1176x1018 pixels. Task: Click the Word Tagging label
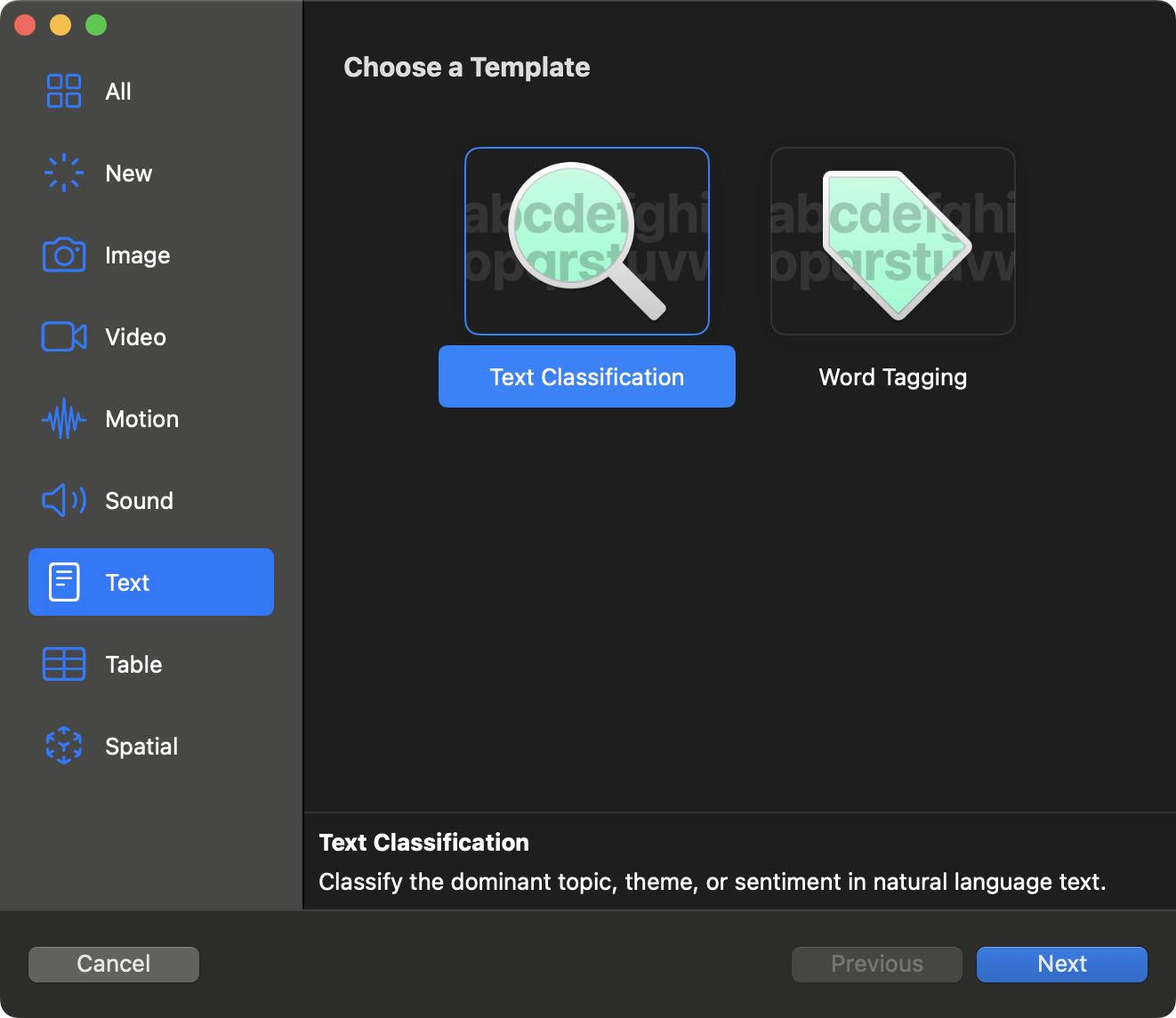pyautogui.click(x=893, y=377)
